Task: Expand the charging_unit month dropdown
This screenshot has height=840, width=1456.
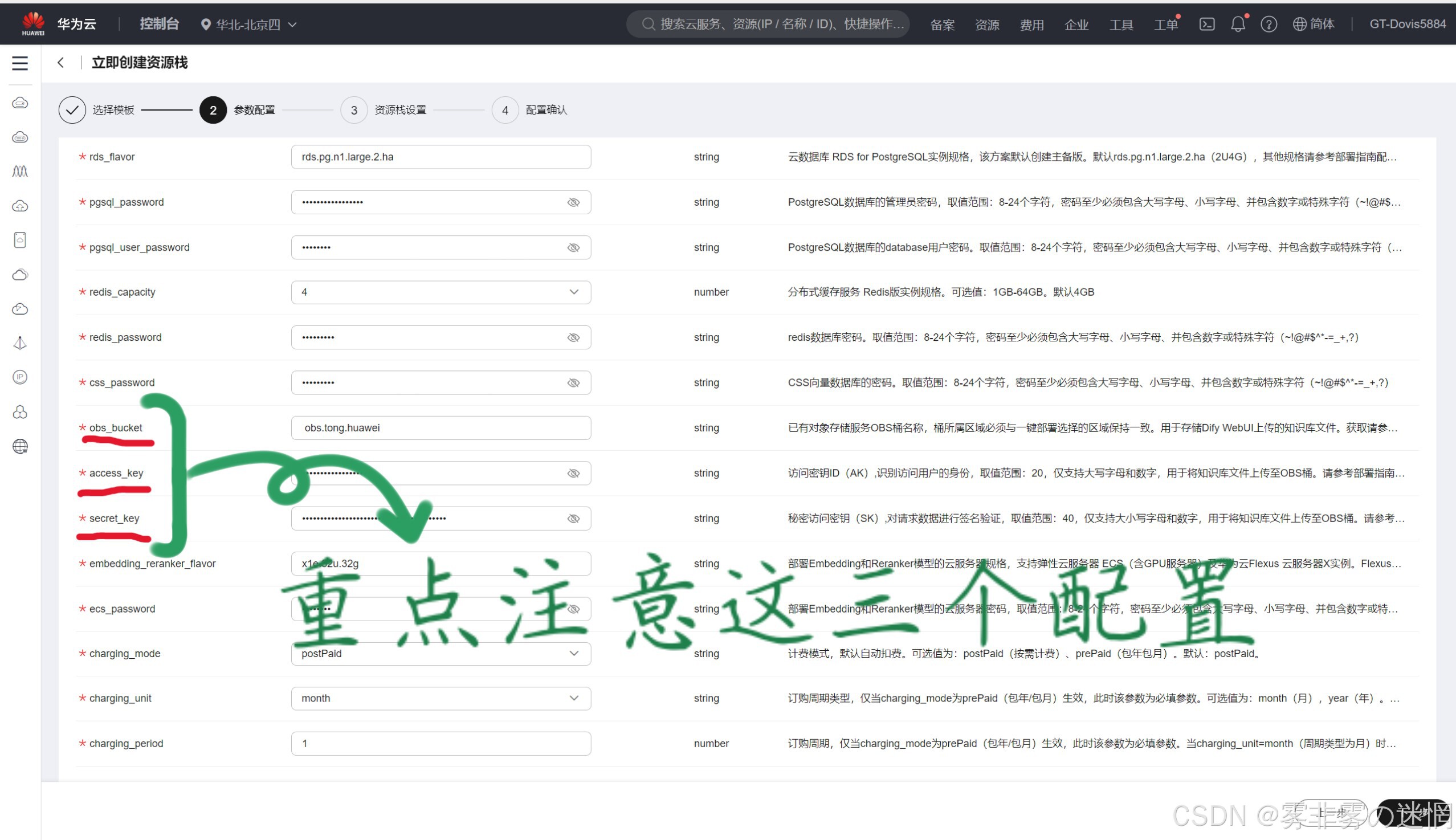Action: [x=573, y=698]
